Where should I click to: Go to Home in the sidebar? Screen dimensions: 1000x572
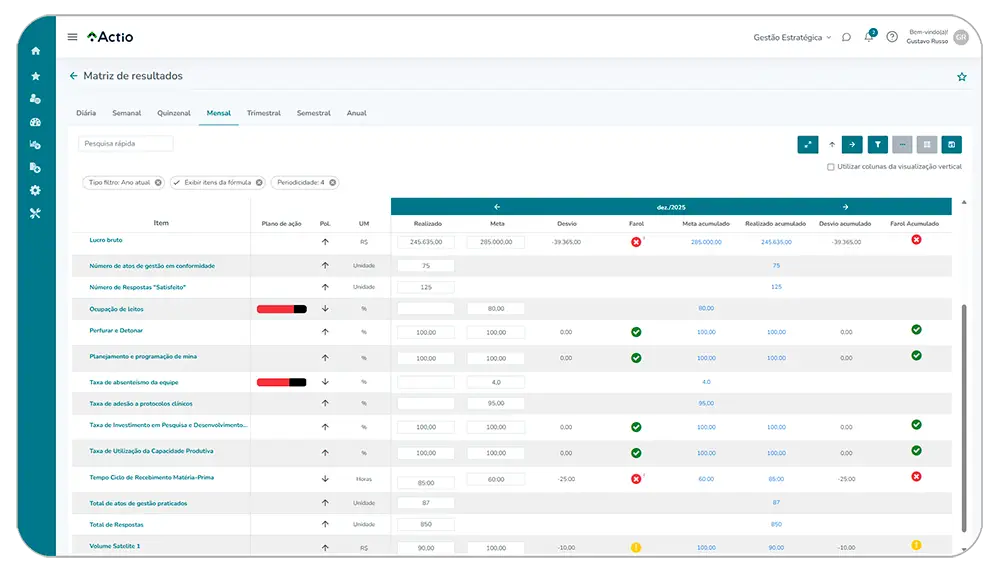point(36,51)
